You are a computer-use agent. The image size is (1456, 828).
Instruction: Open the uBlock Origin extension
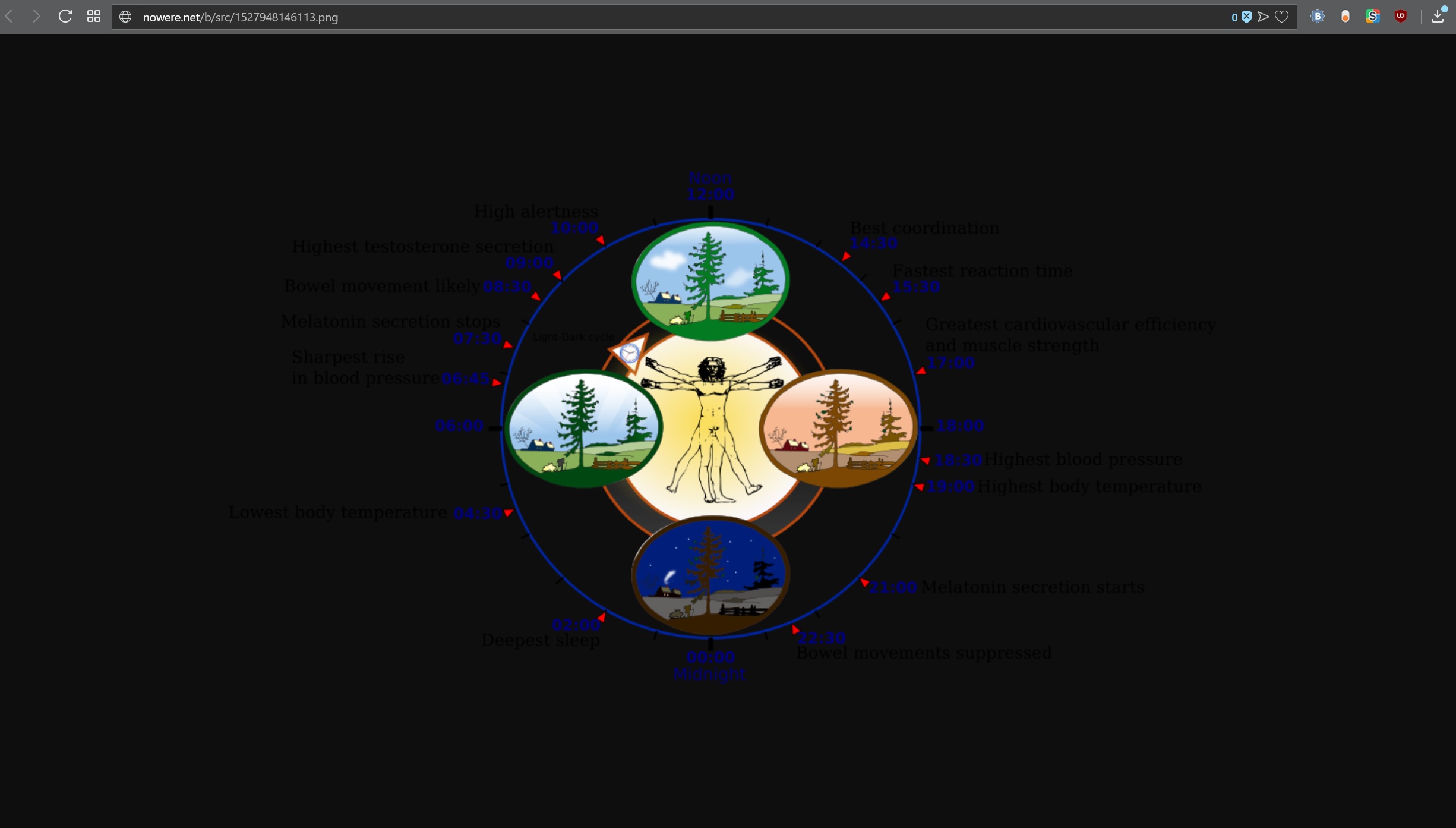point(1401,16)
